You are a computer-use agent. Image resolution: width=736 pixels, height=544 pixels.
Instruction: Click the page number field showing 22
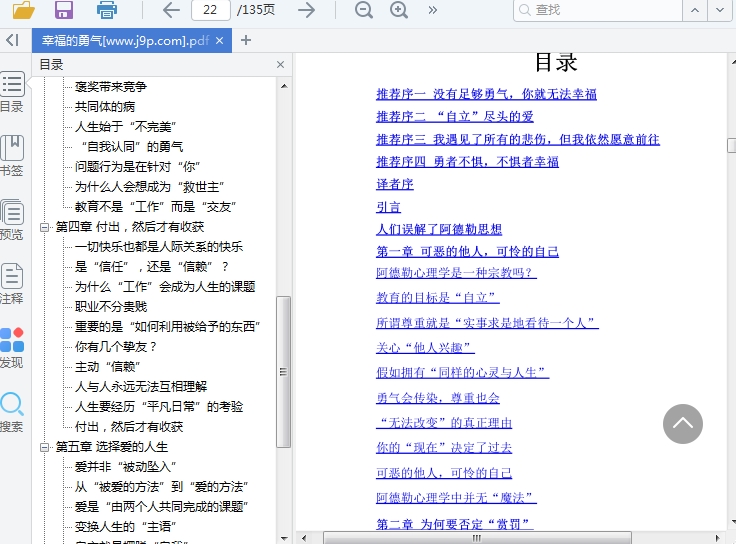pos(211,10)
